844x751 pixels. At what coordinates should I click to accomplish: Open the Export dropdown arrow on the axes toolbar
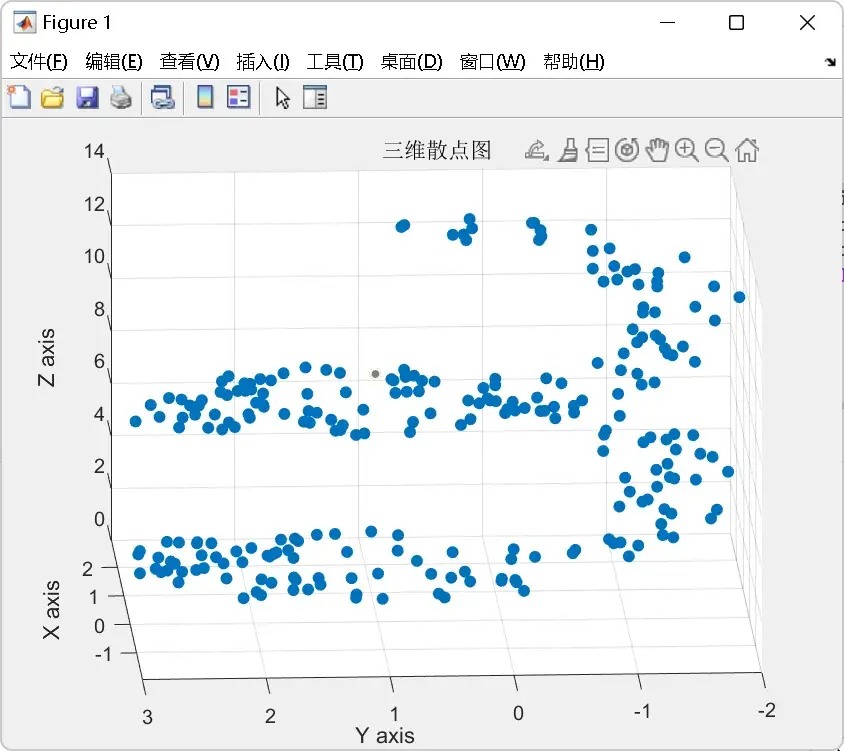pyautogui.click(x=547, y=157)
